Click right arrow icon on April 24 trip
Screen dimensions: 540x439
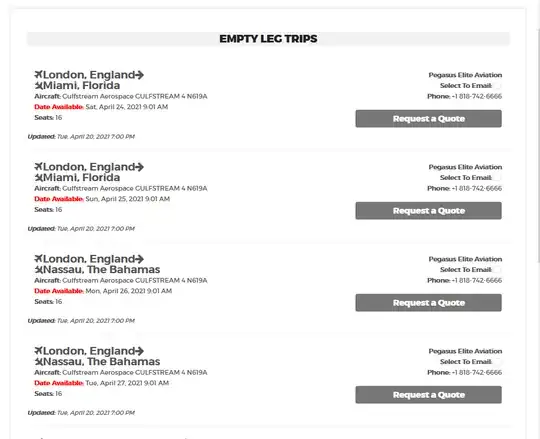[139, 75]
